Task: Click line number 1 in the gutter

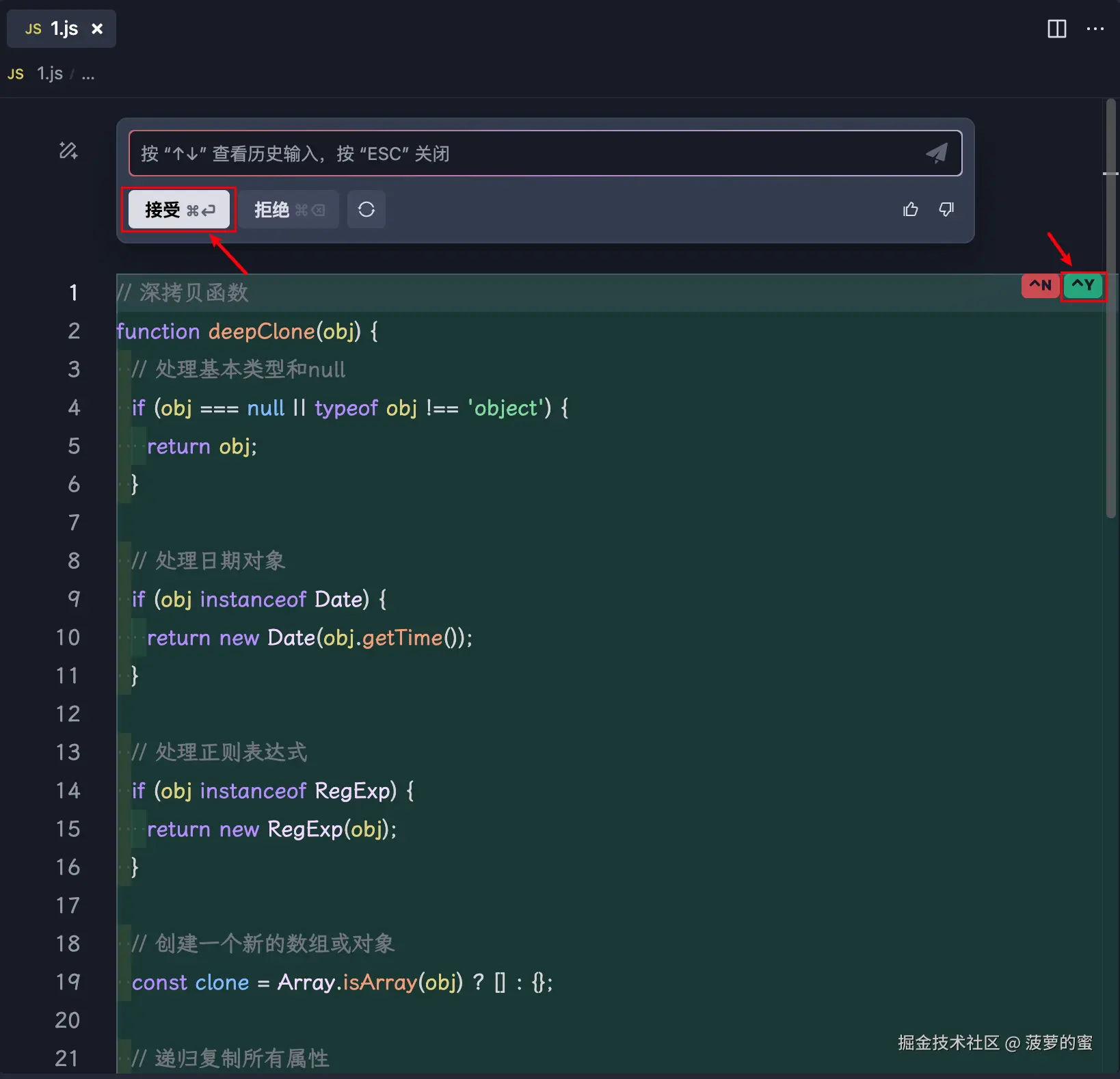Action: tap(73, 293)
